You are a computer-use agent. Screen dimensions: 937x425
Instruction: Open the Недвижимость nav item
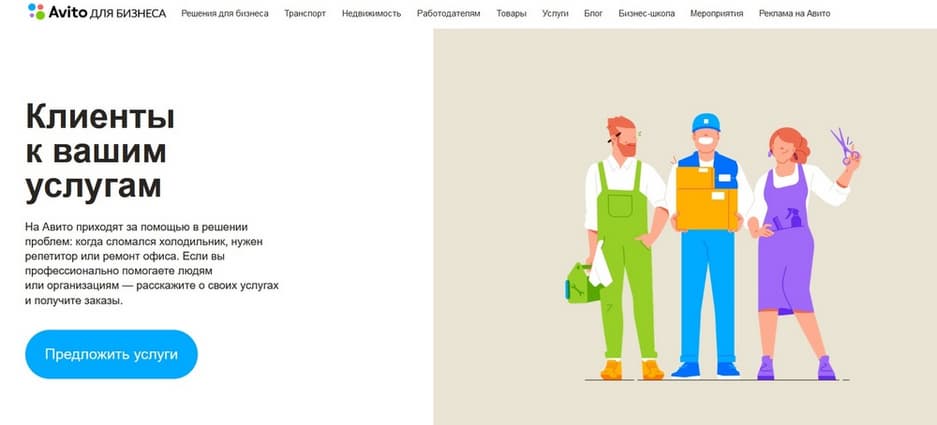click(x=372, y=13)
